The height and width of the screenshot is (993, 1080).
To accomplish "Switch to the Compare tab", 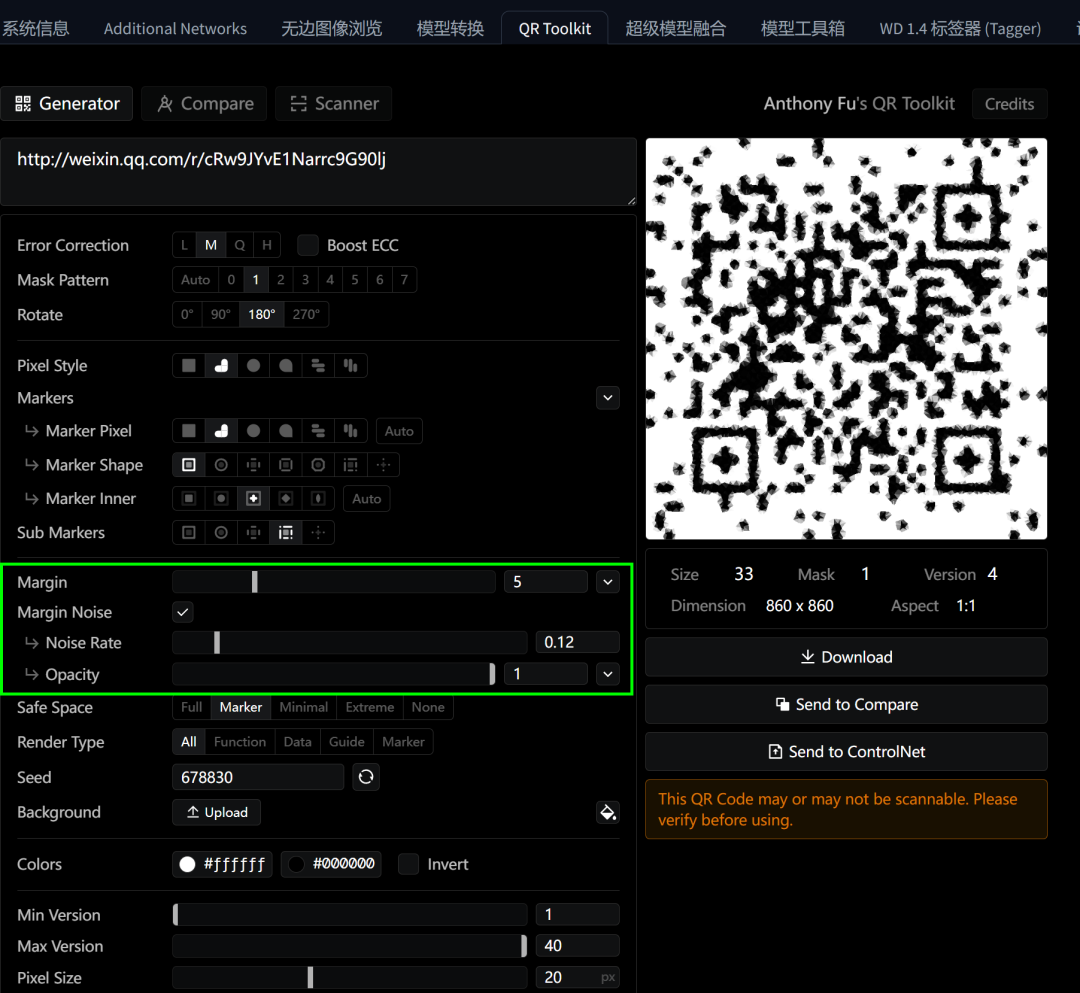I will point(205,103).
